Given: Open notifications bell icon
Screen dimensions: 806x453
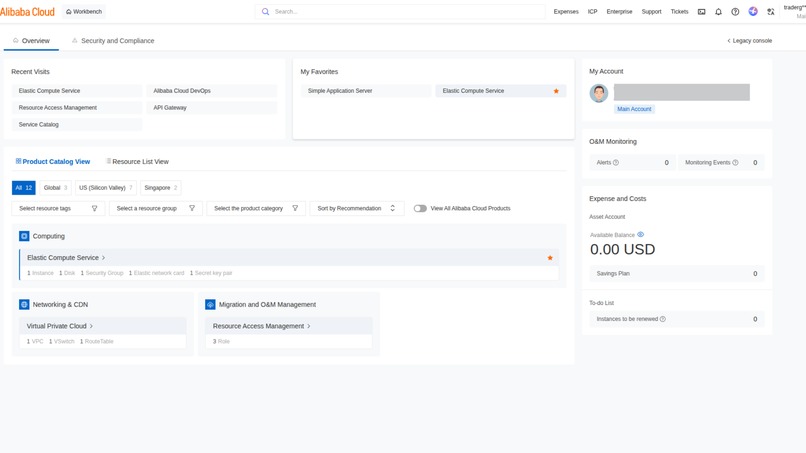Looking at the screenshot, I should [718, 11].
